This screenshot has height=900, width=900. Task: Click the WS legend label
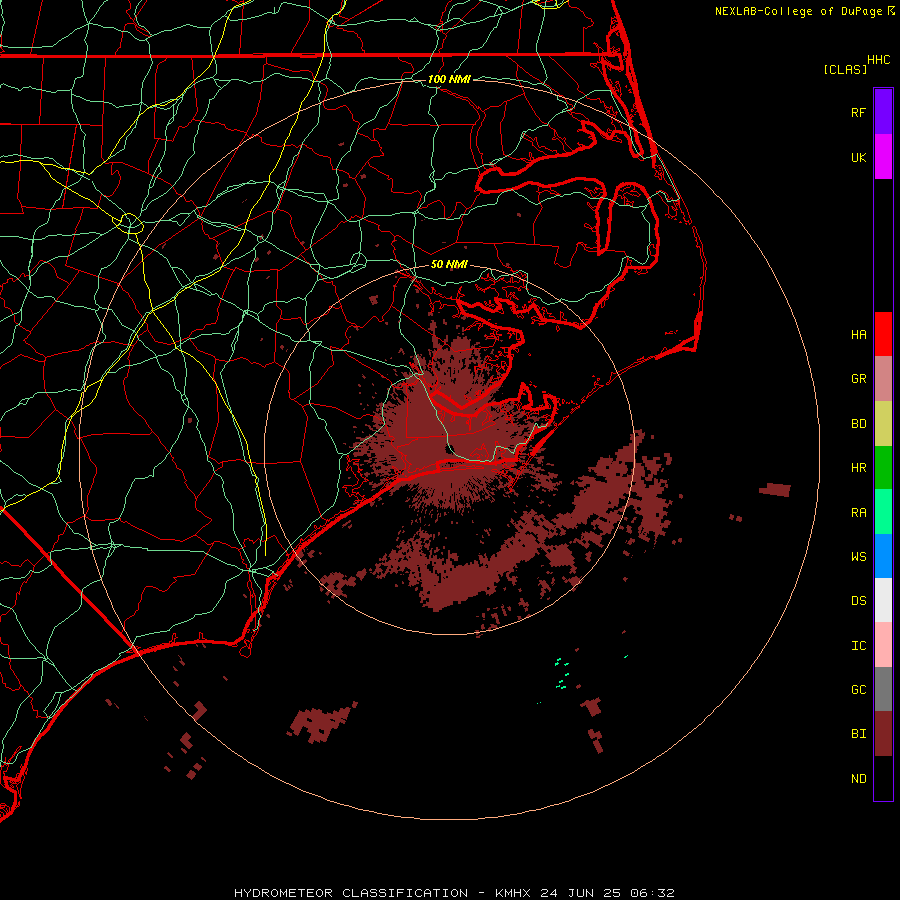(x=858, y=557)
